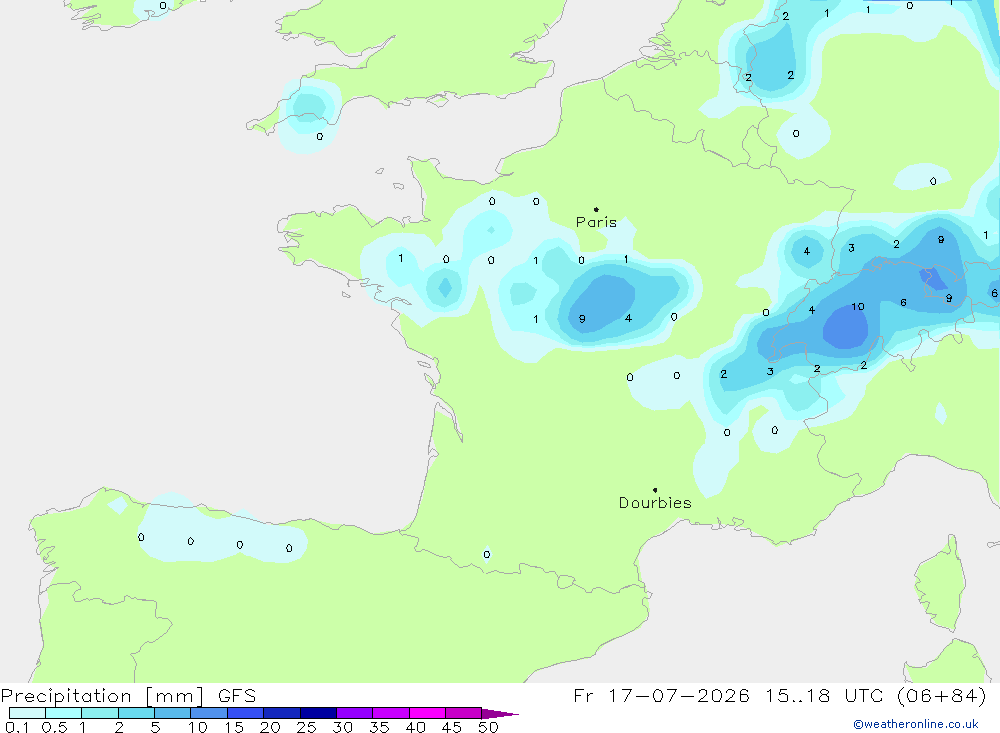Screen dimensions: 1000x733
Task: Click the 10–15 mm legend color swatch
Action: coord(209,713)
